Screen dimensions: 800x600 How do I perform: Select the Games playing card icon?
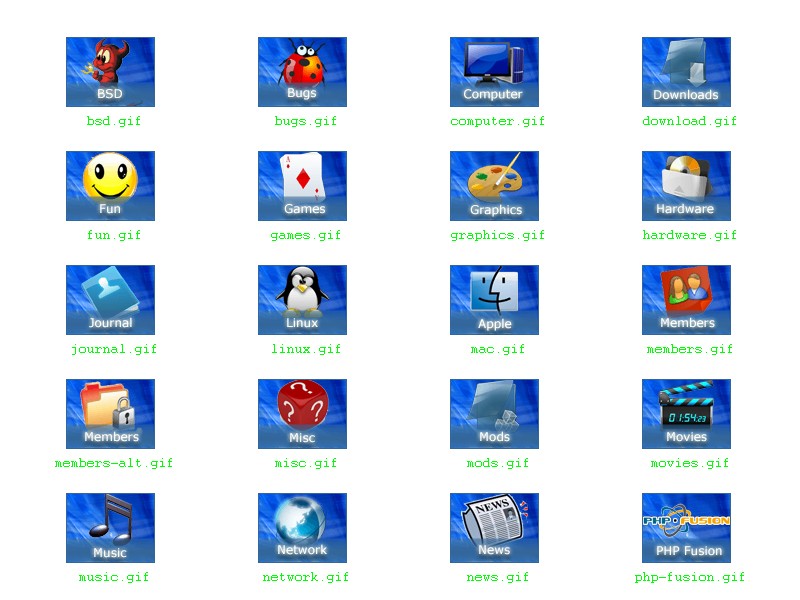pos(302,186)
